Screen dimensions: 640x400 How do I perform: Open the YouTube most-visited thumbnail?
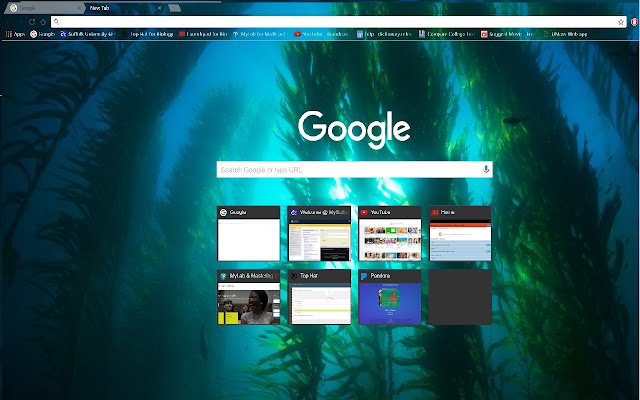tap(390, 233)
